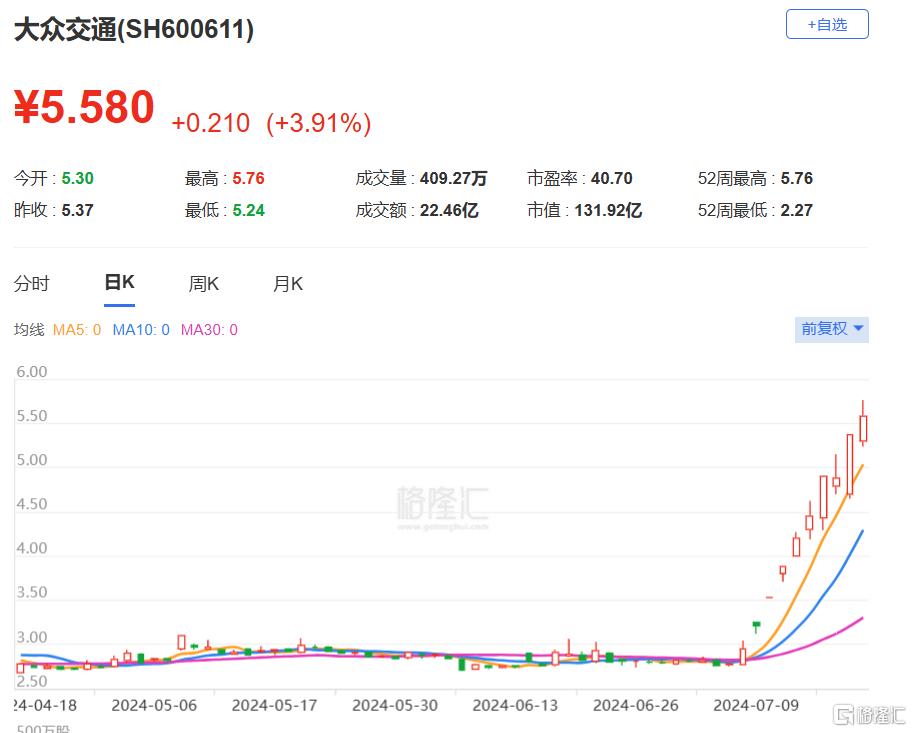The height and width of the screenshot is (733, 913).
Task: Click the 2024-07-09 date axis label
Action: coord(756,706)
